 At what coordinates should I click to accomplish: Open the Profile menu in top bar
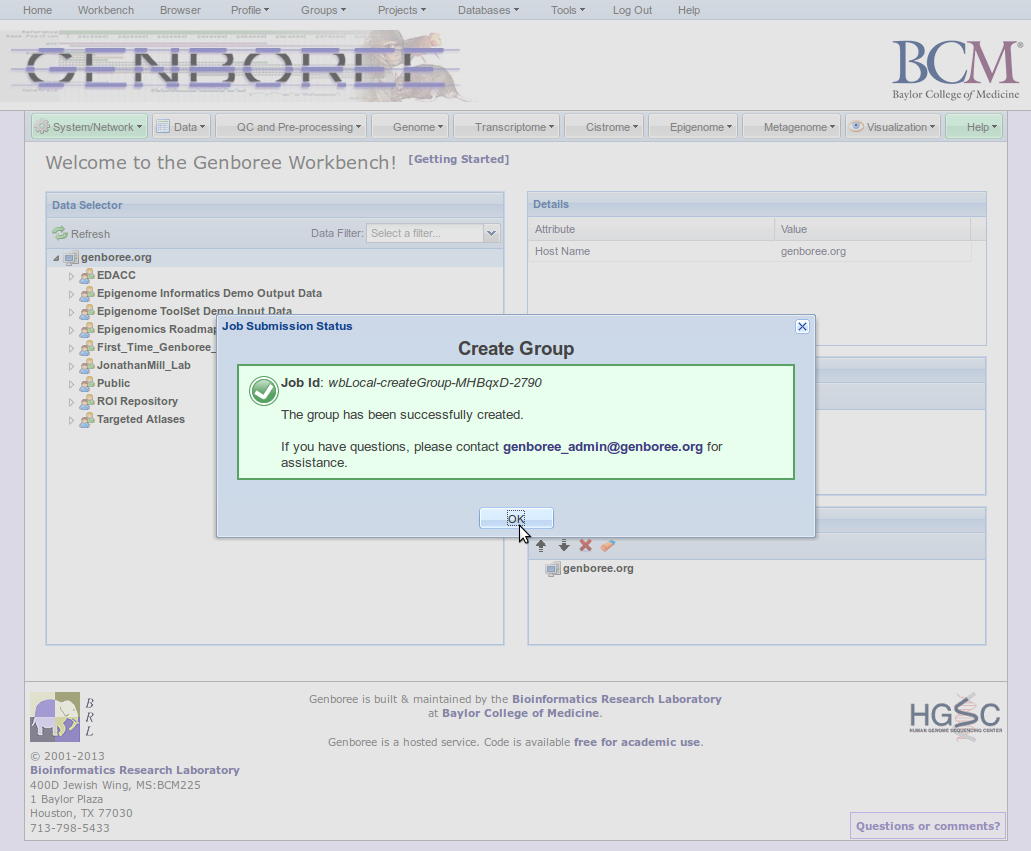pyautogui.click(x=249, y=10)
